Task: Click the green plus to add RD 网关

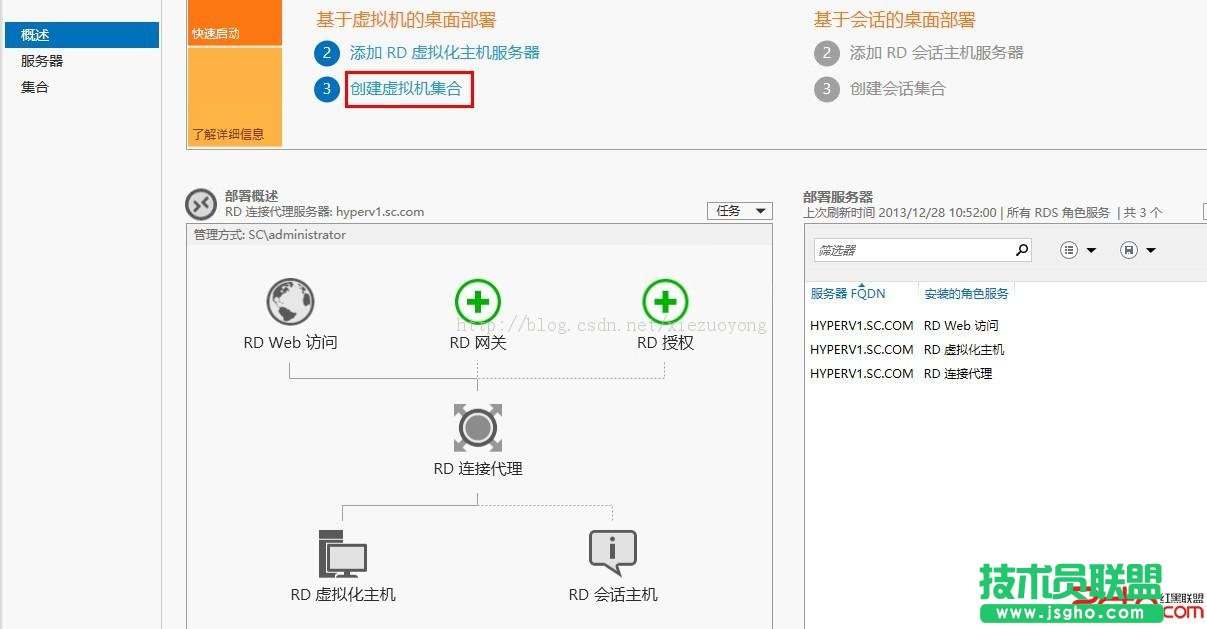Action: pyautogui.click(x=477, y=302)
